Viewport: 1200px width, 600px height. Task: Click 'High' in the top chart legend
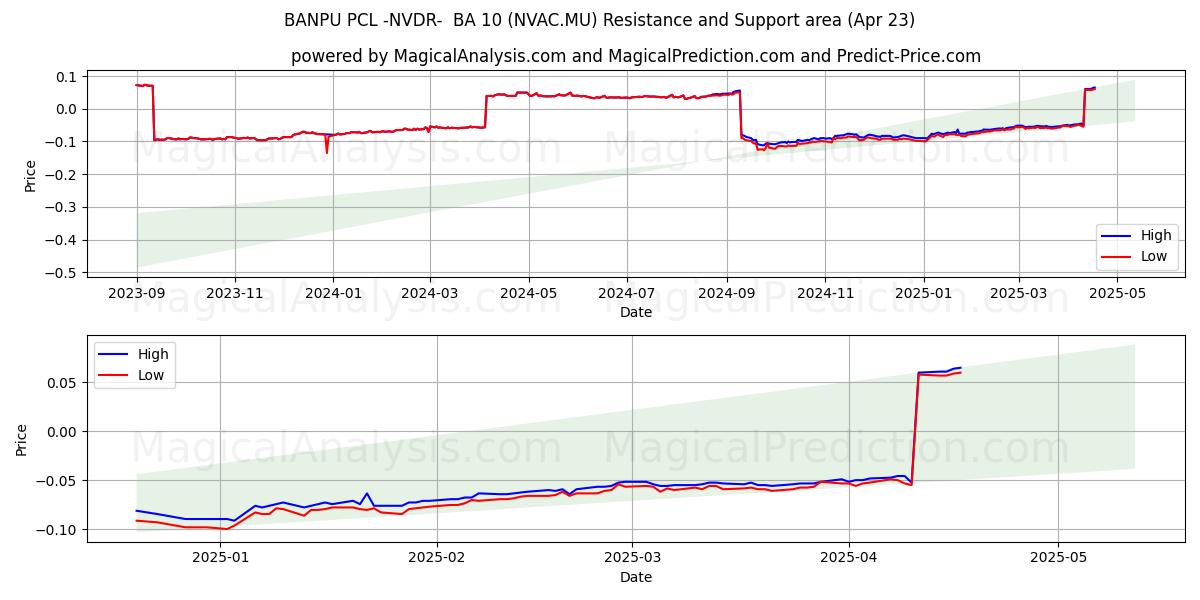(x=1156, y=236)
